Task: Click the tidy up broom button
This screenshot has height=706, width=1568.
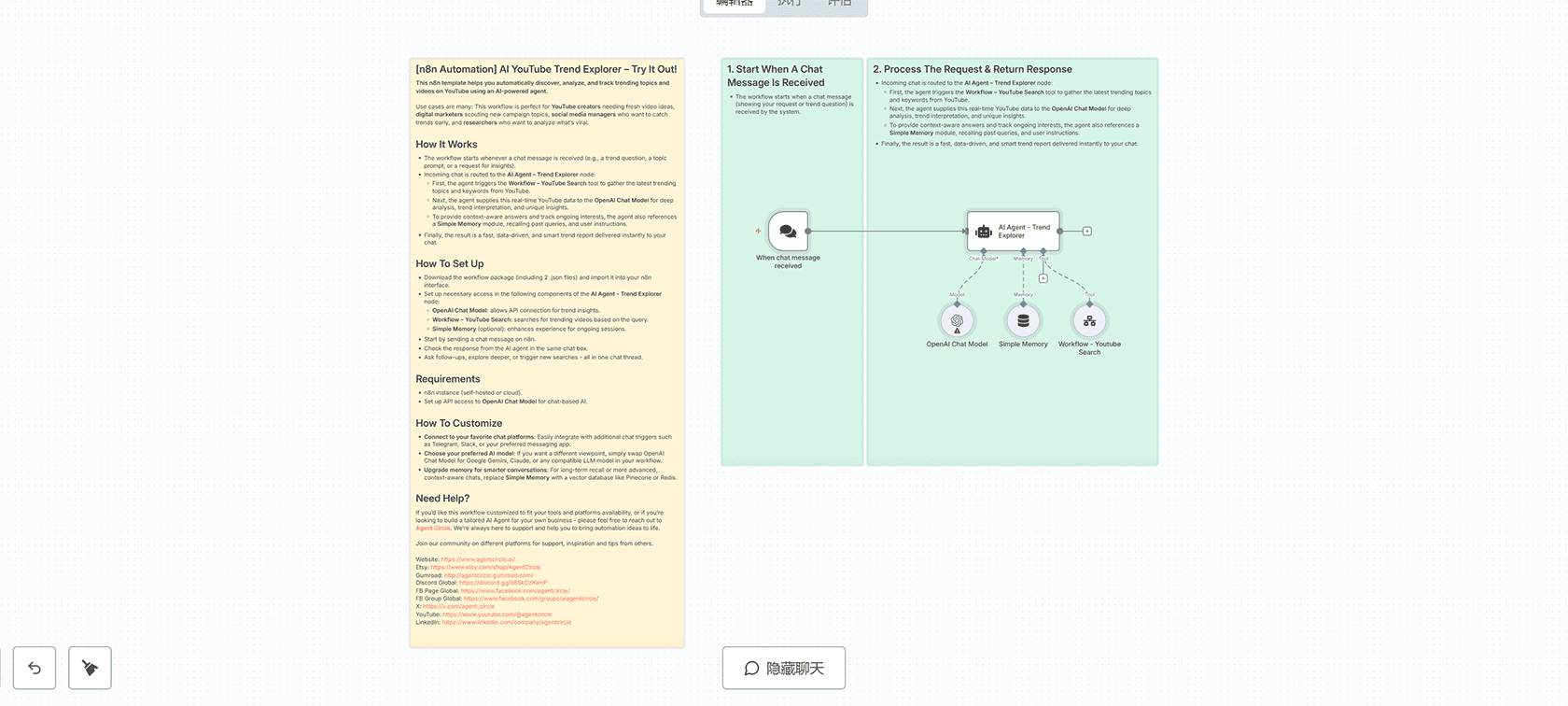Action: click(x=90, y=668)
